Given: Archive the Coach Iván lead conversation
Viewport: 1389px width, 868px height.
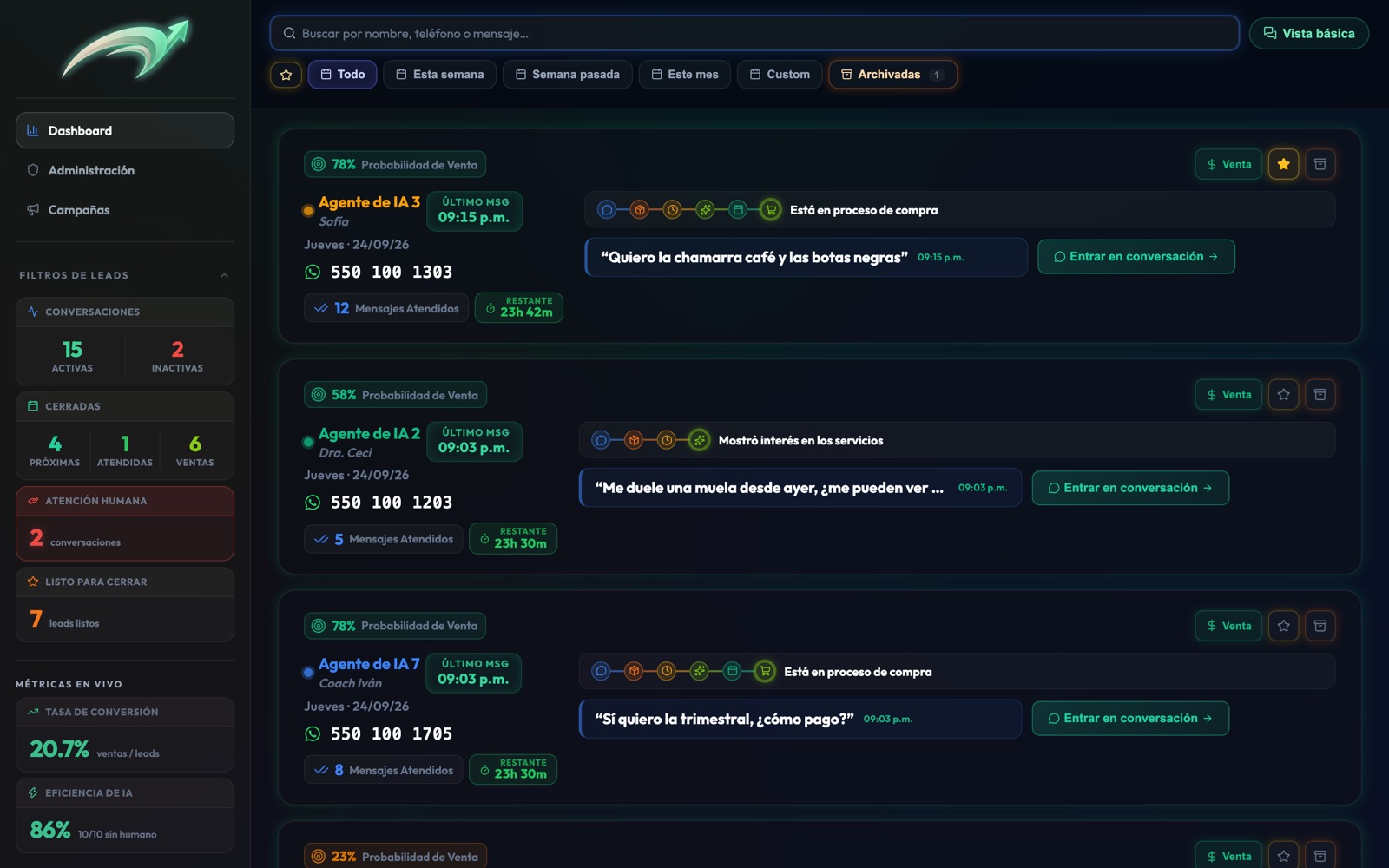Looking at the screenshot, I should point(1320,626).
